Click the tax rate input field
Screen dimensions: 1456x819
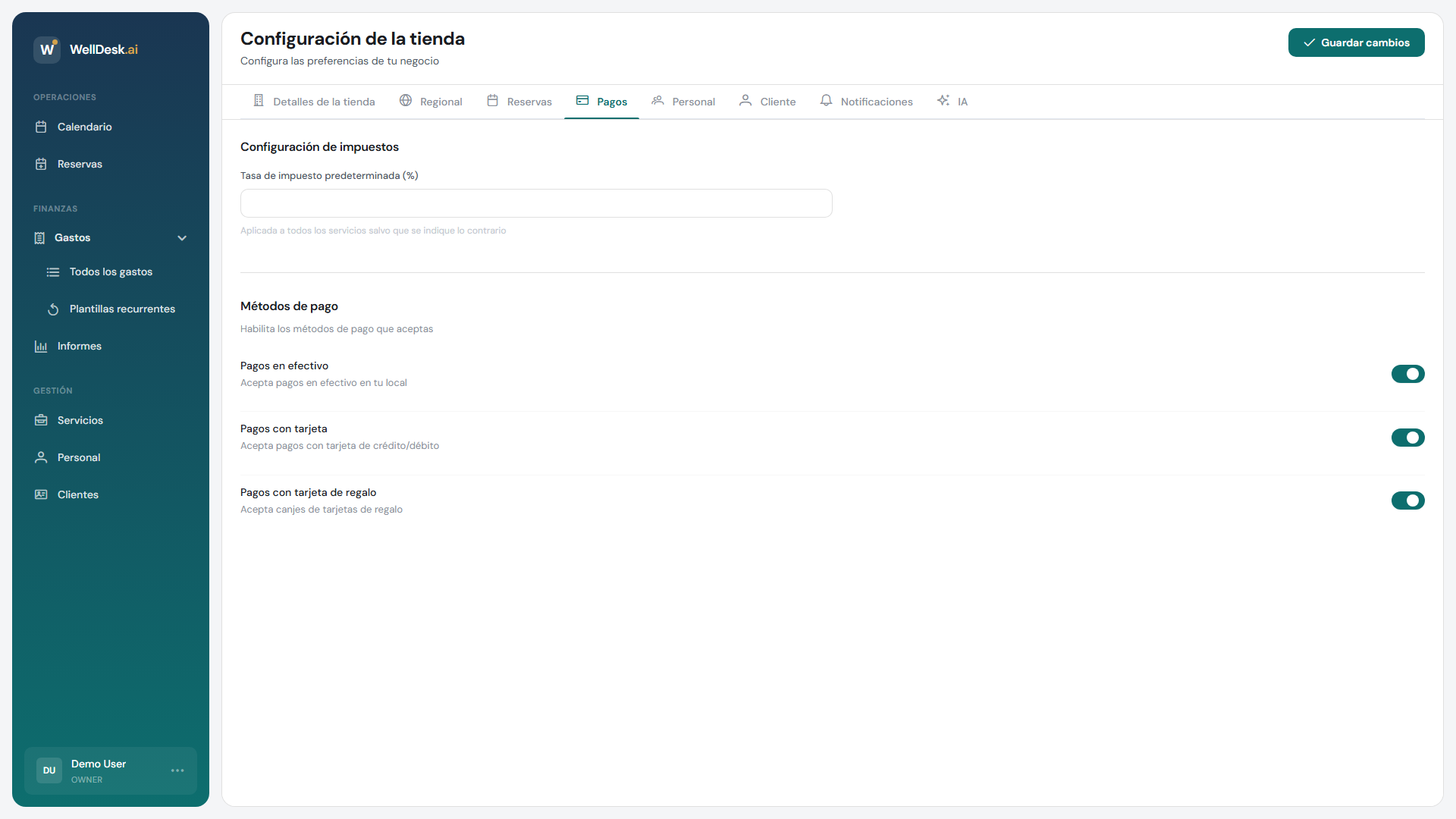[535, 203]
